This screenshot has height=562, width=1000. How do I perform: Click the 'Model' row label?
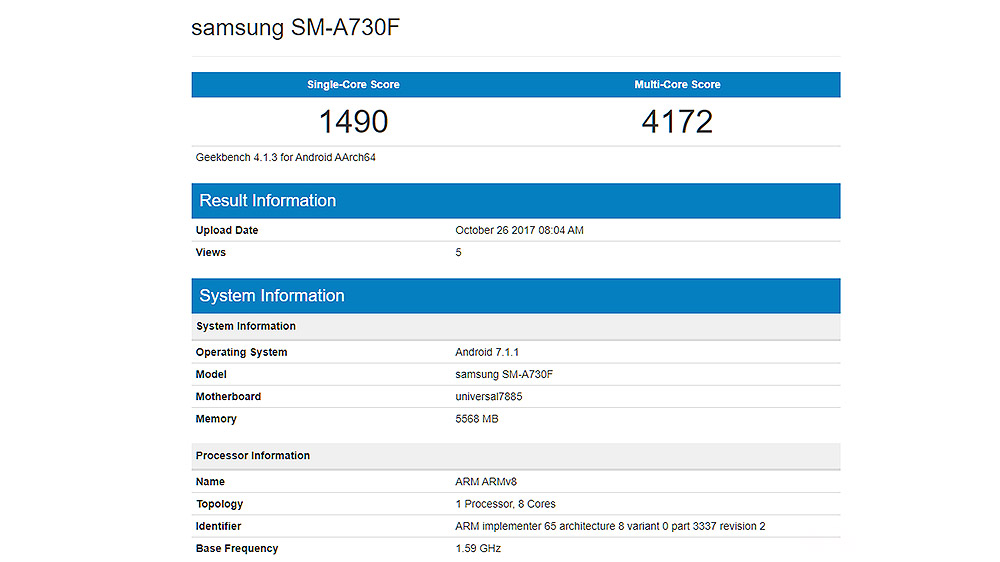point(211,374)
